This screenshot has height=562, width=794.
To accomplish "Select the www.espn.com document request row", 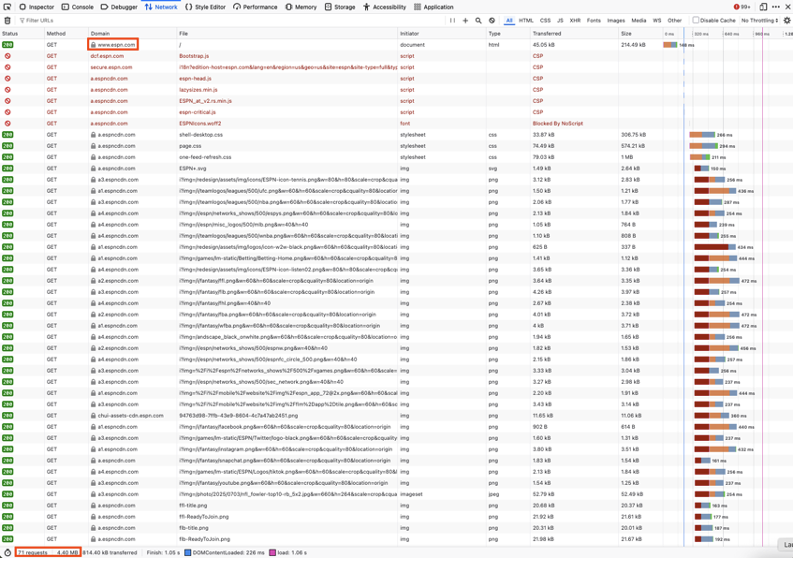I will (x=397, y=45).
